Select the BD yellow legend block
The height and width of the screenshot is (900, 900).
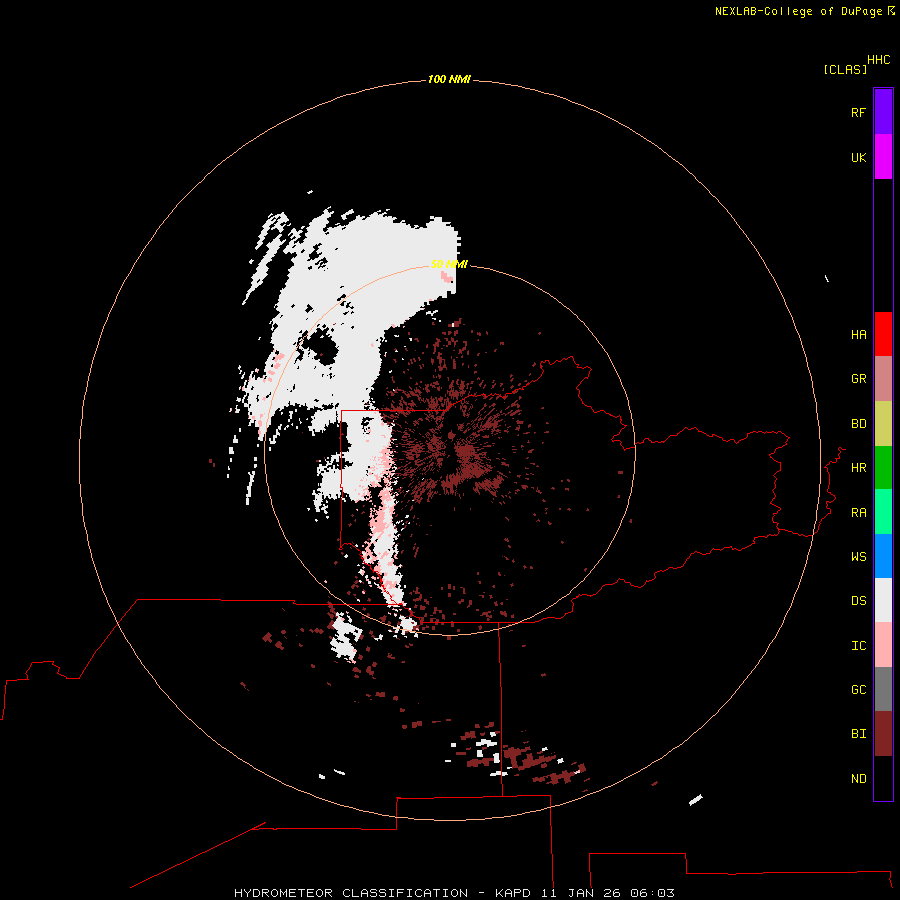(883, 424)
